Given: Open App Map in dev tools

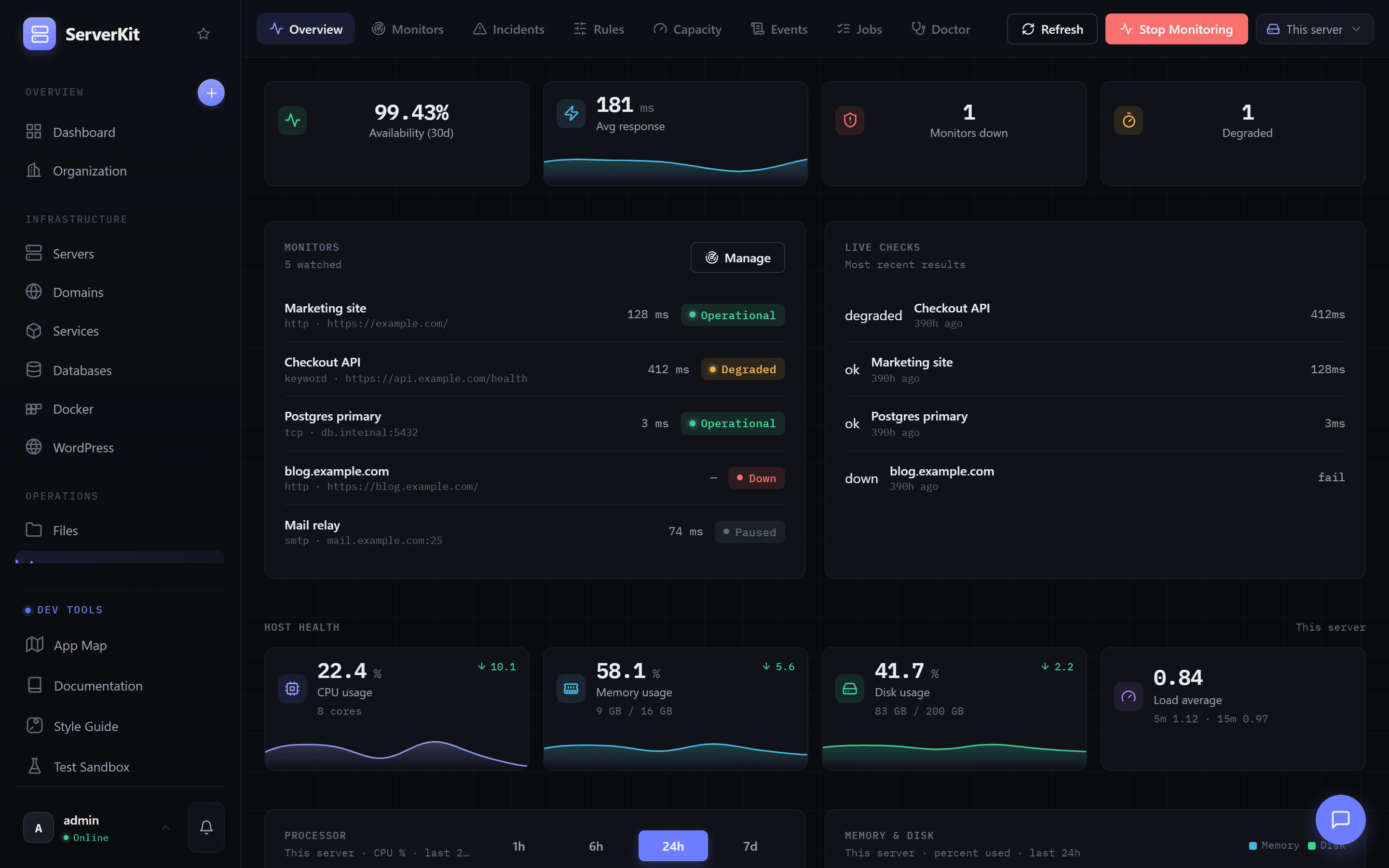Looking at the screenshot, I should point(120,645).
